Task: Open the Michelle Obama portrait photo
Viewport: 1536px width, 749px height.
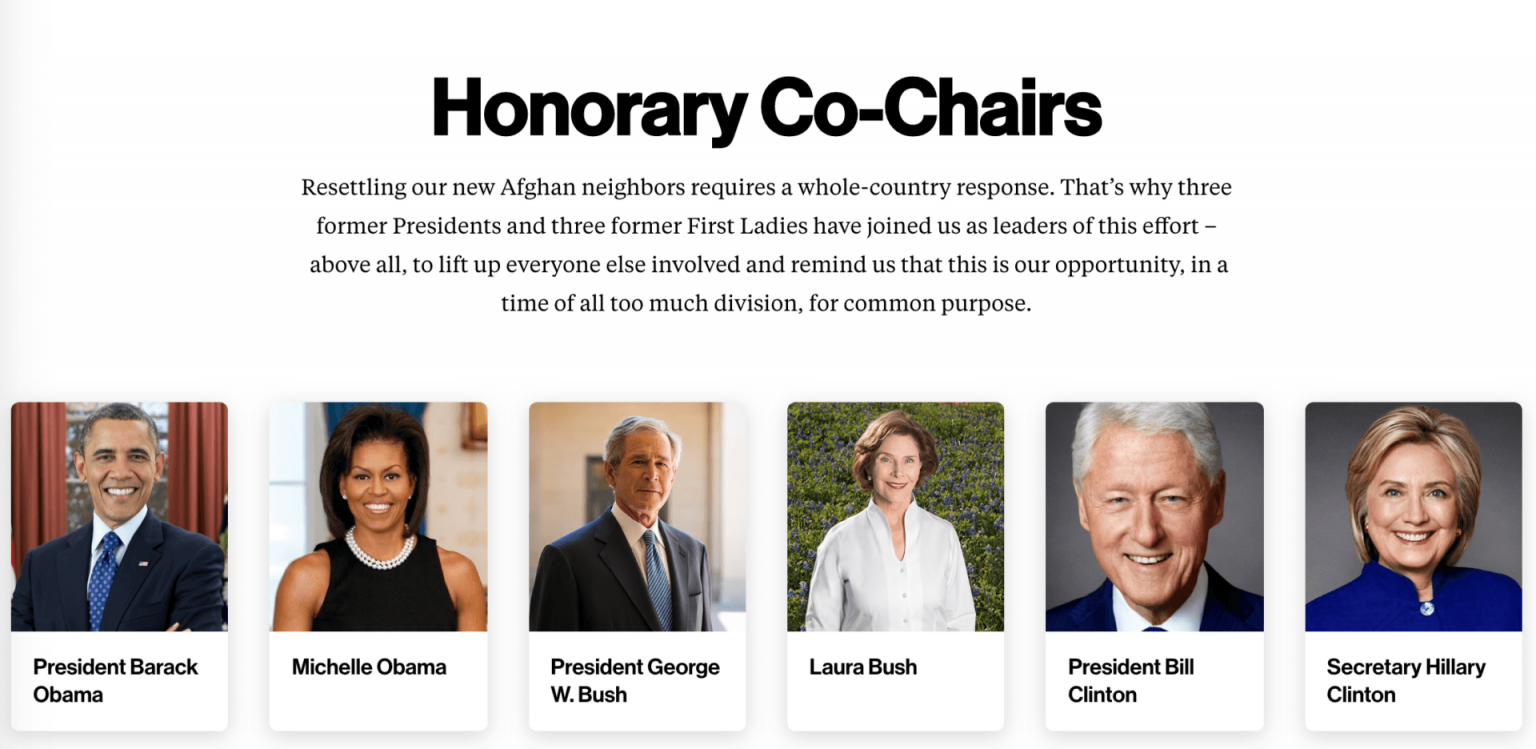Action: pyautogui.click(x=378, y=516)
